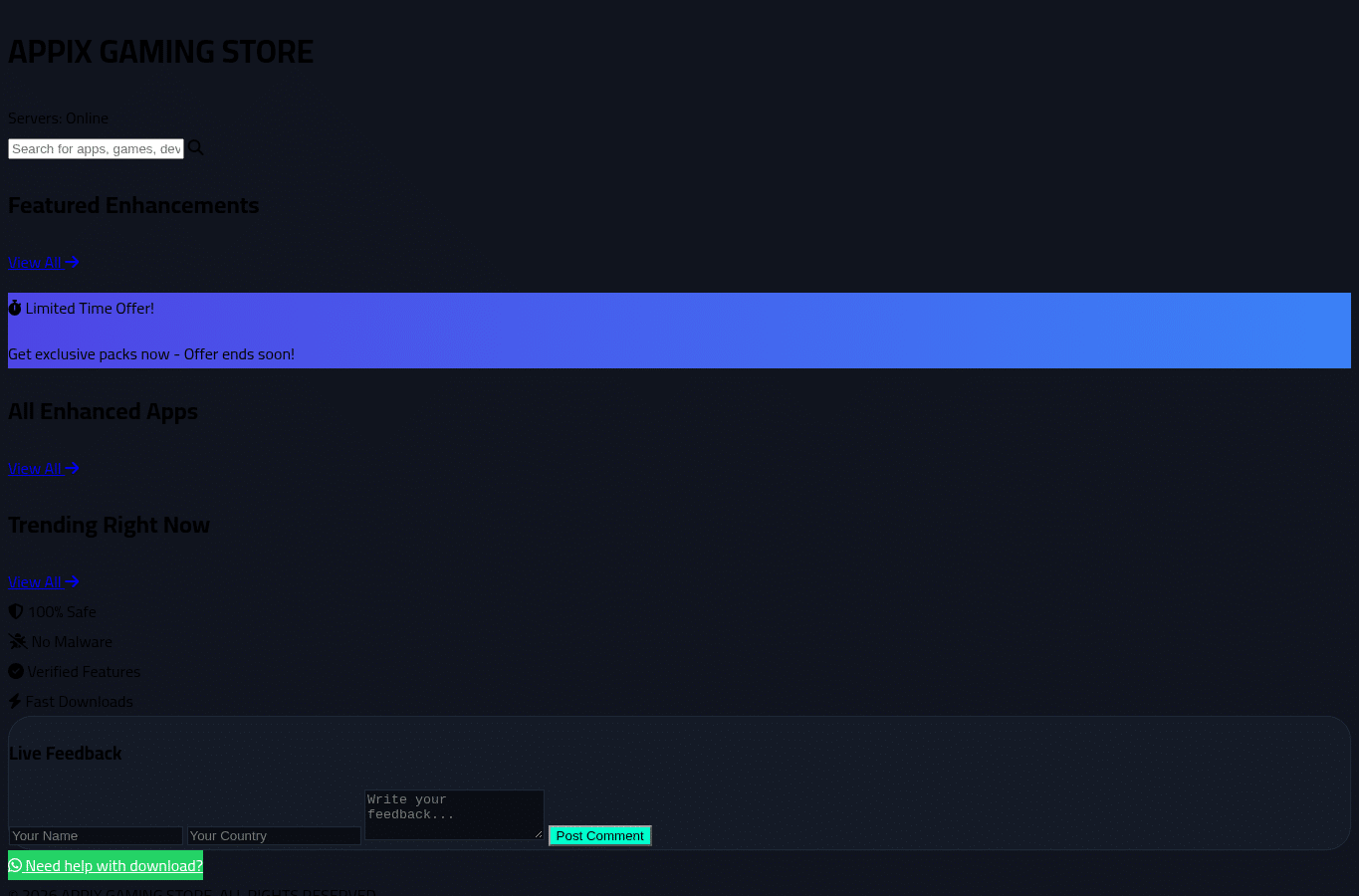This screenshot has height=896, width=1359.
Task: Click the checkmark badge icon beside Verified Features
Action: (16, 671)
